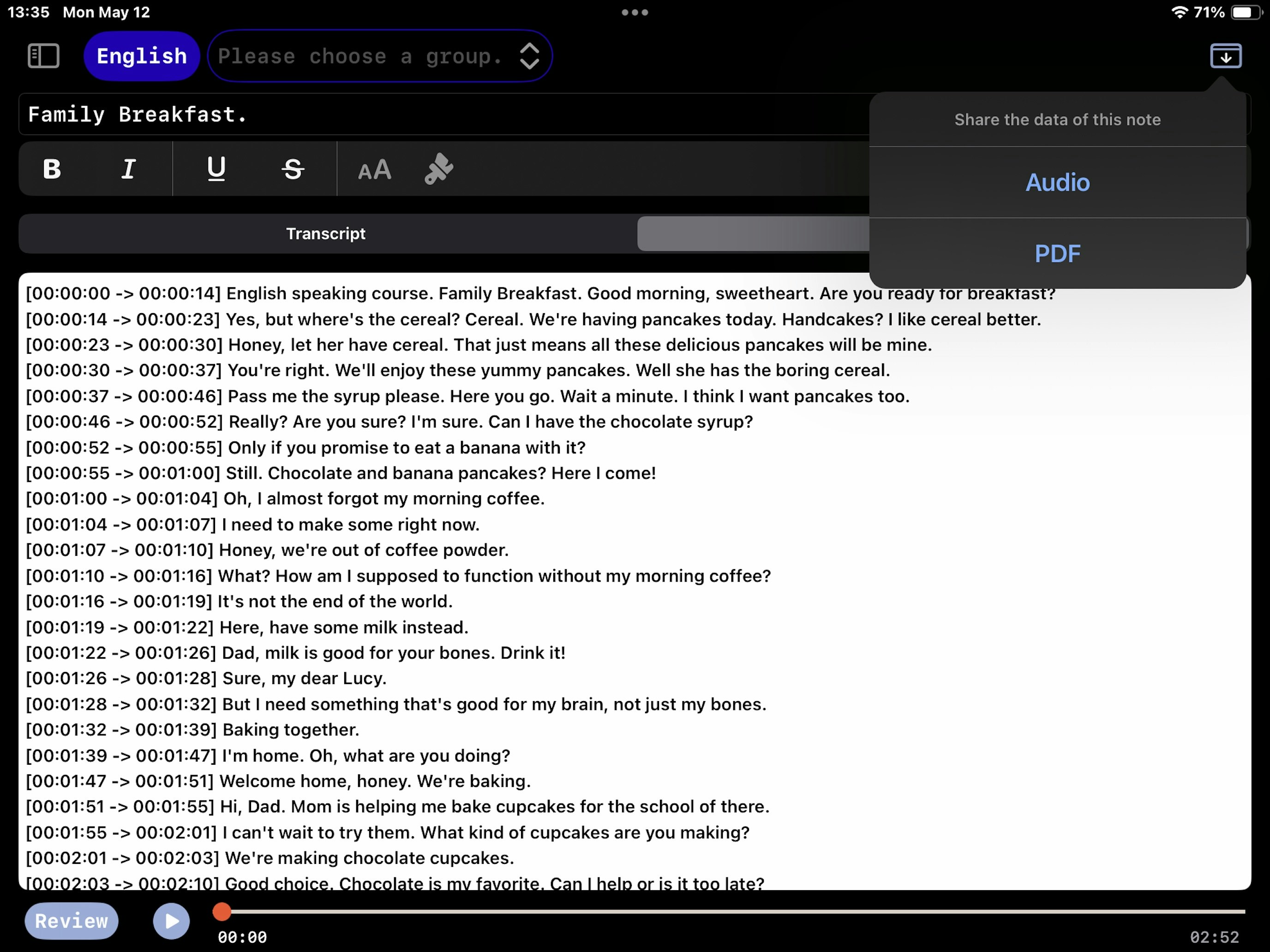The image size is (1270, 952).
Task: Tap the three-dot multitasking indicator
Action: click(x=635, y=12)
